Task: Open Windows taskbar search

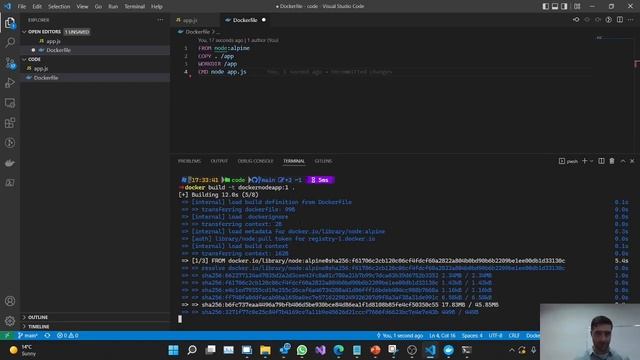Action: [x=192, y=350]
